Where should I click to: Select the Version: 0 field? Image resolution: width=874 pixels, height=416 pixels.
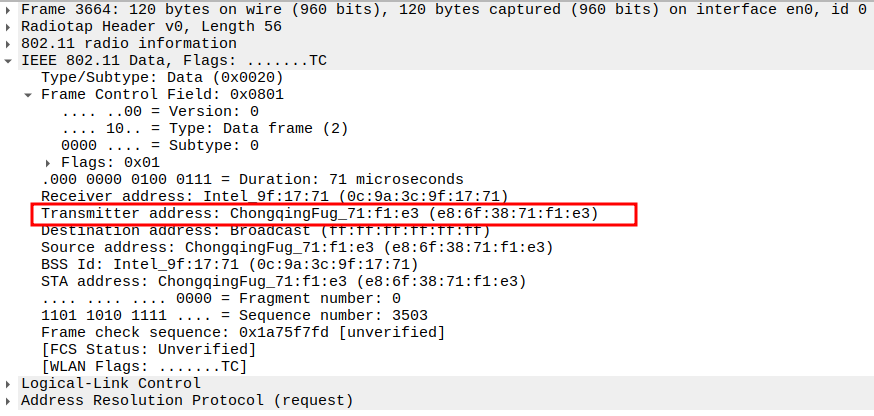160,112
